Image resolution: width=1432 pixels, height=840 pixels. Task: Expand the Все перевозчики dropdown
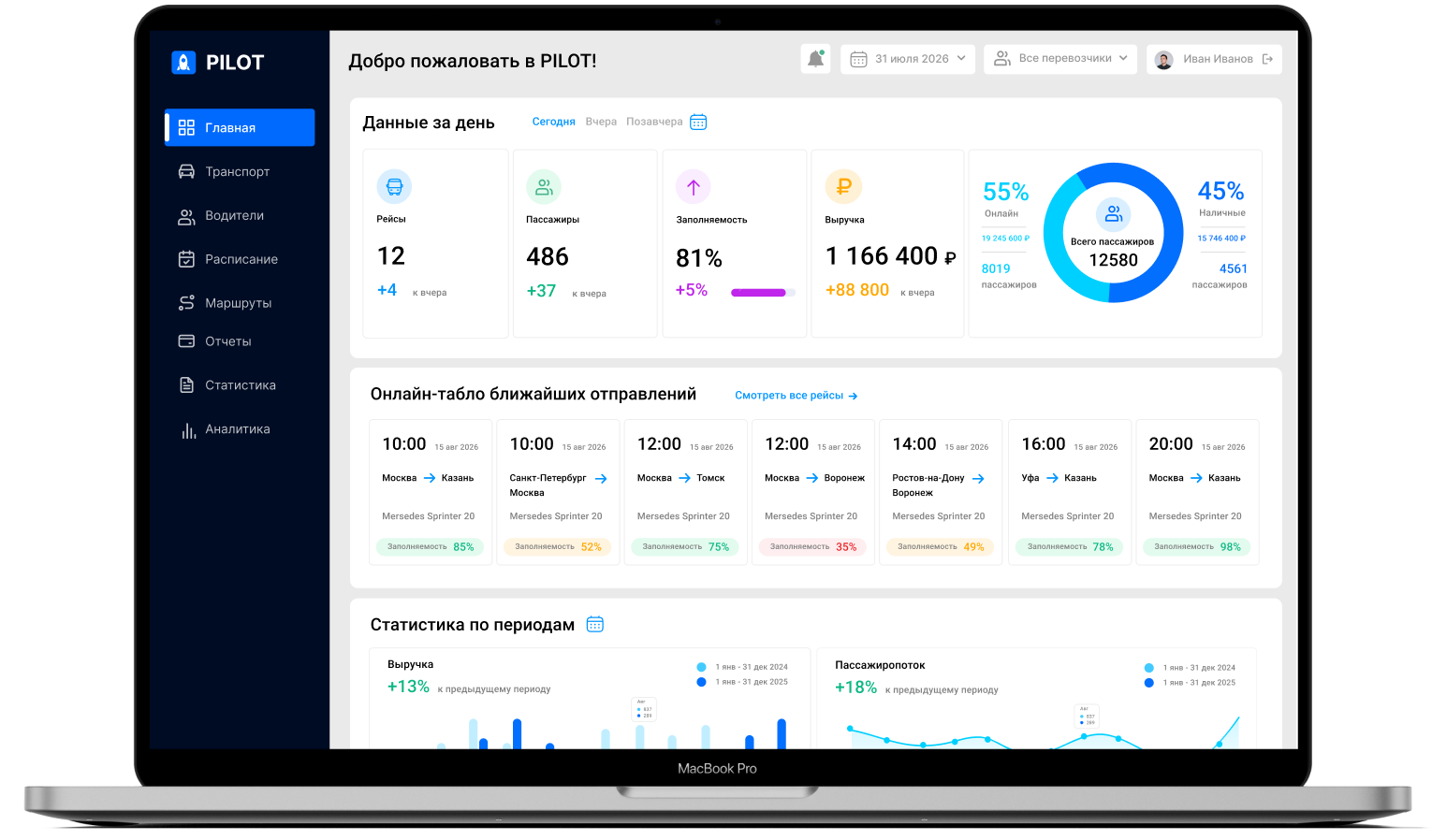tap(1060, 59)
